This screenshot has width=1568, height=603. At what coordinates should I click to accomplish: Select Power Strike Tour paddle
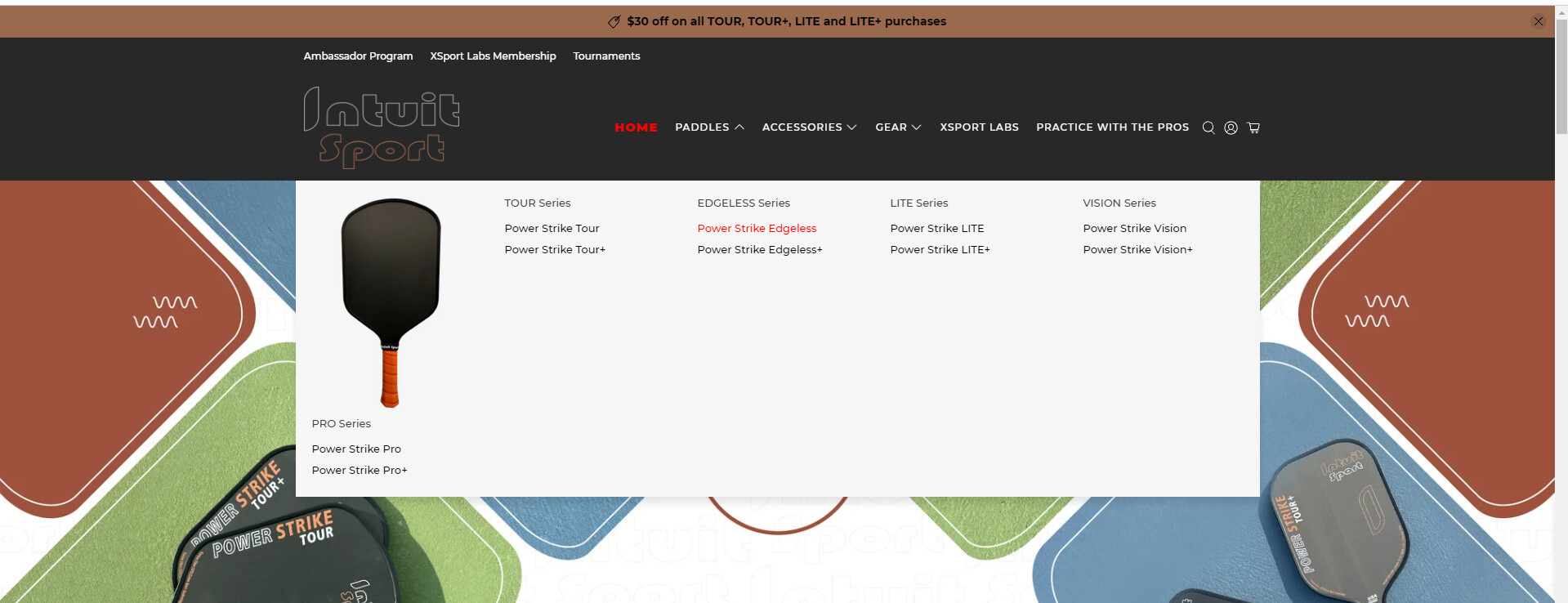coord(552,229)
